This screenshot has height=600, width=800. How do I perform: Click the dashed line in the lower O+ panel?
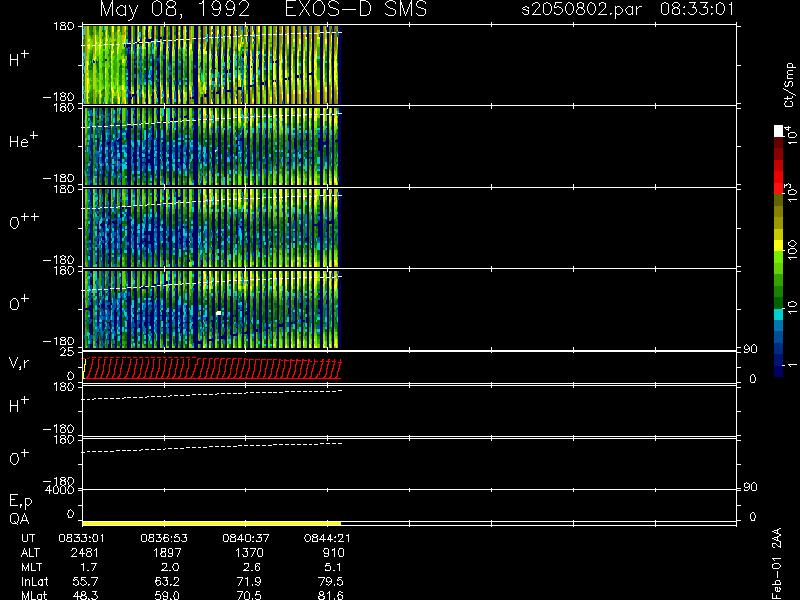[212, 447]
